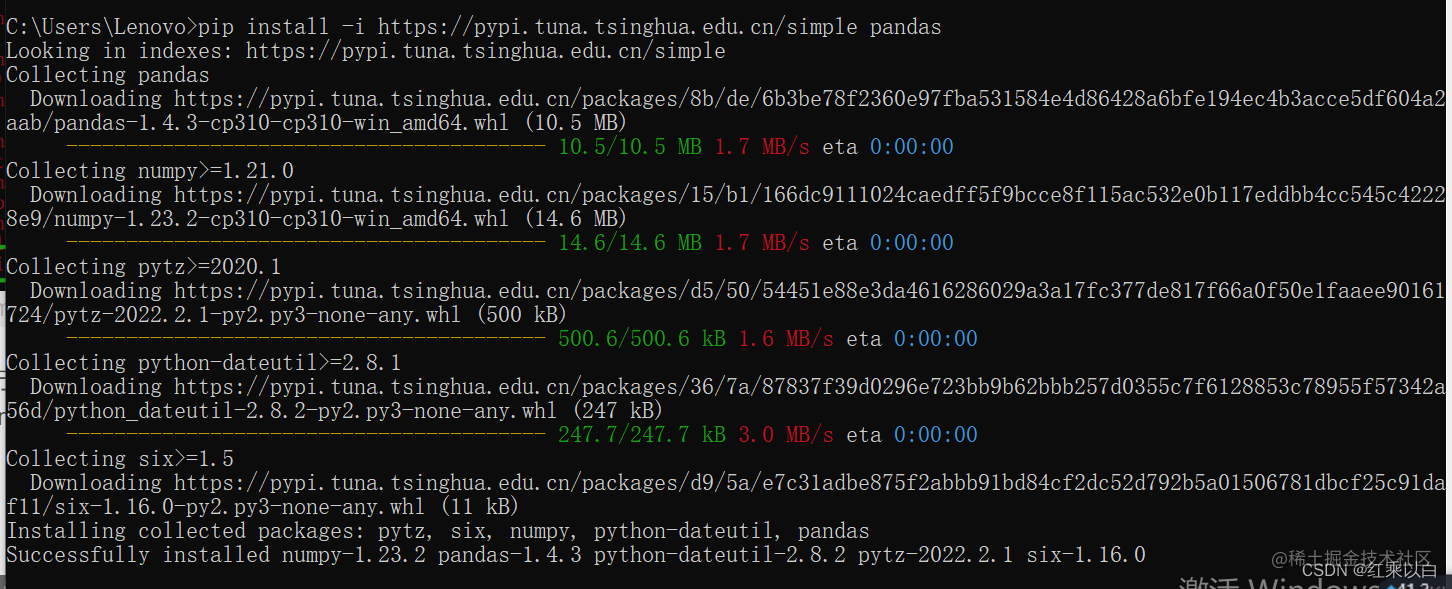Viewport: 1452px width, 589px height.
Task: Click the pytz download progress bar
Action: pos(305,339)
